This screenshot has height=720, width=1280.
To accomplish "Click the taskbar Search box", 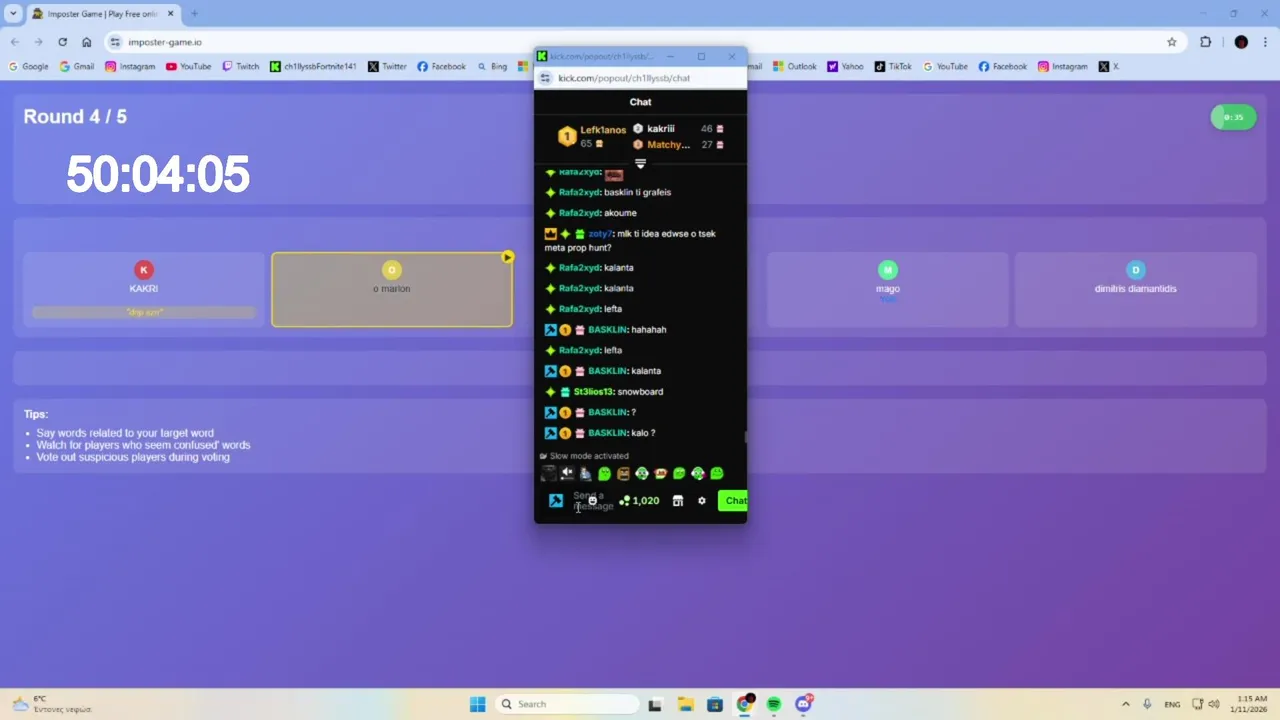I will (568, 704).
